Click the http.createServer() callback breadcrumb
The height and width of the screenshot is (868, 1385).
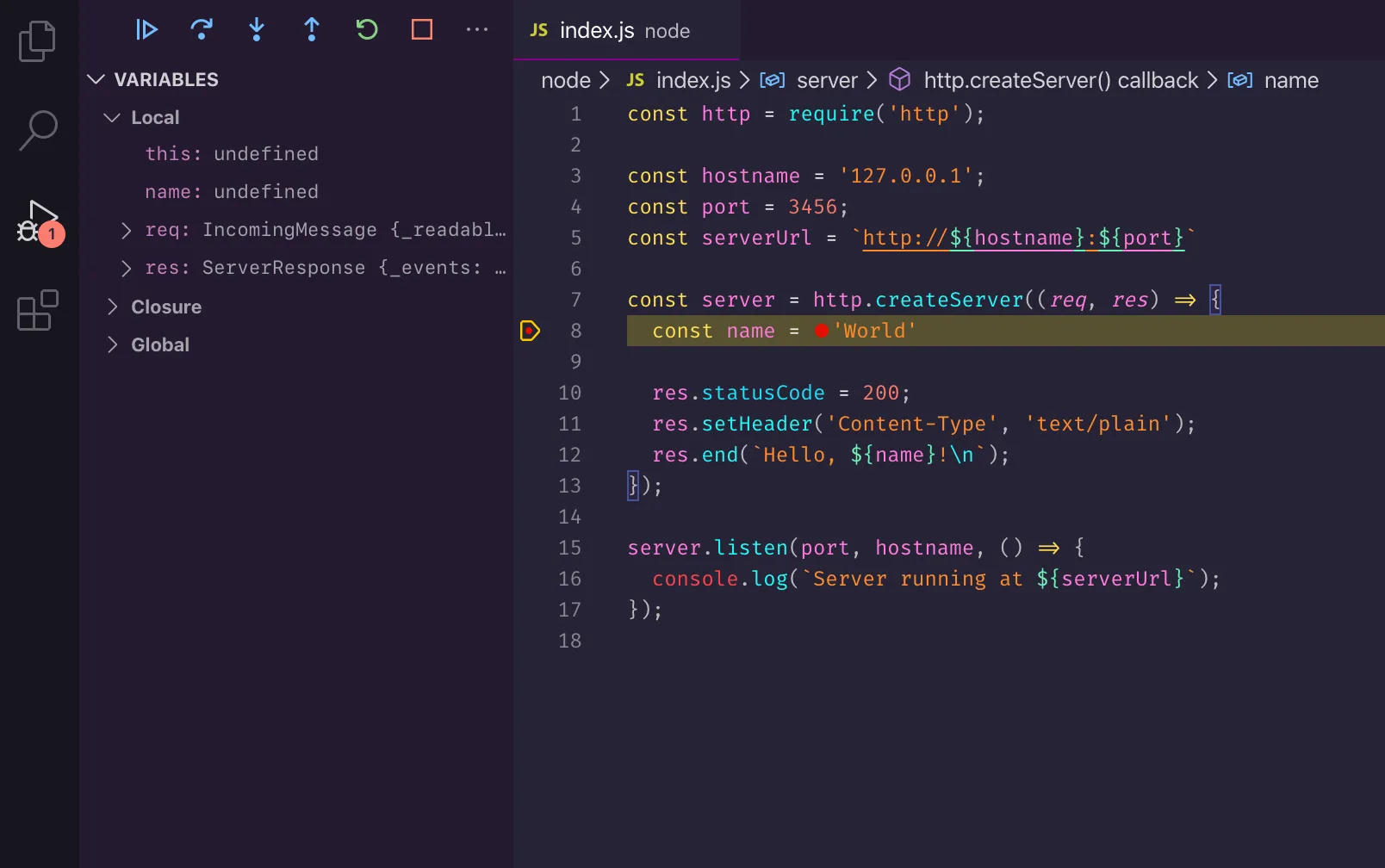click(x=1044, y=81)
